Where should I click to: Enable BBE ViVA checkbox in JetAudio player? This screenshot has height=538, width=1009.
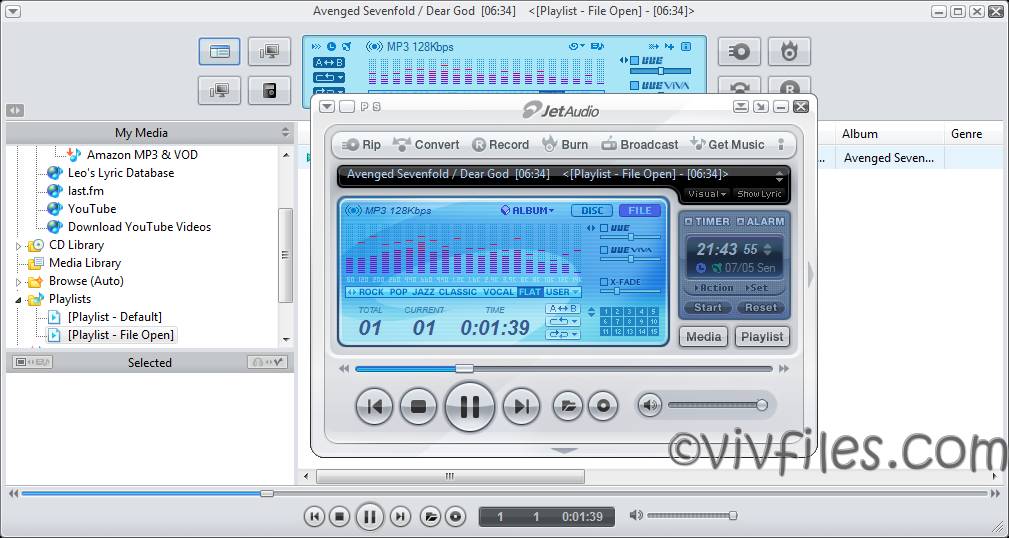pyautogui.click(x=604, y=250)
